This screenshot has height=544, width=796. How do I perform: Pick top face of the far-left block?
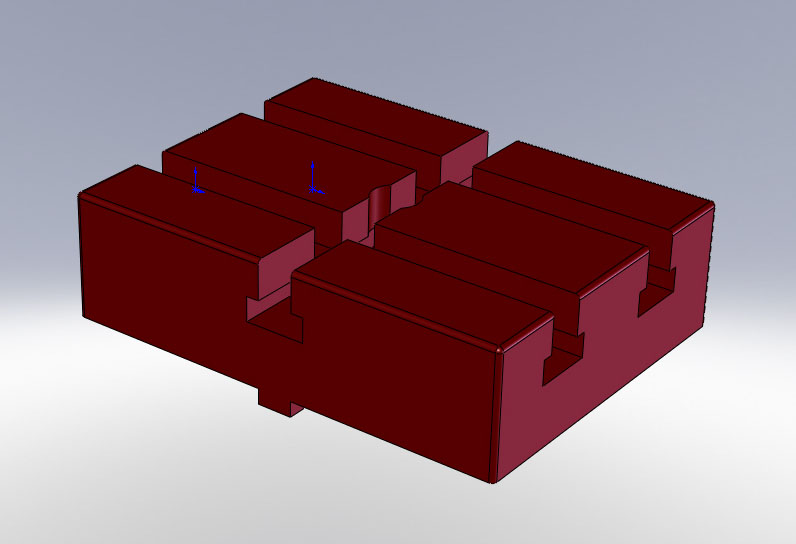click(190, 210)
